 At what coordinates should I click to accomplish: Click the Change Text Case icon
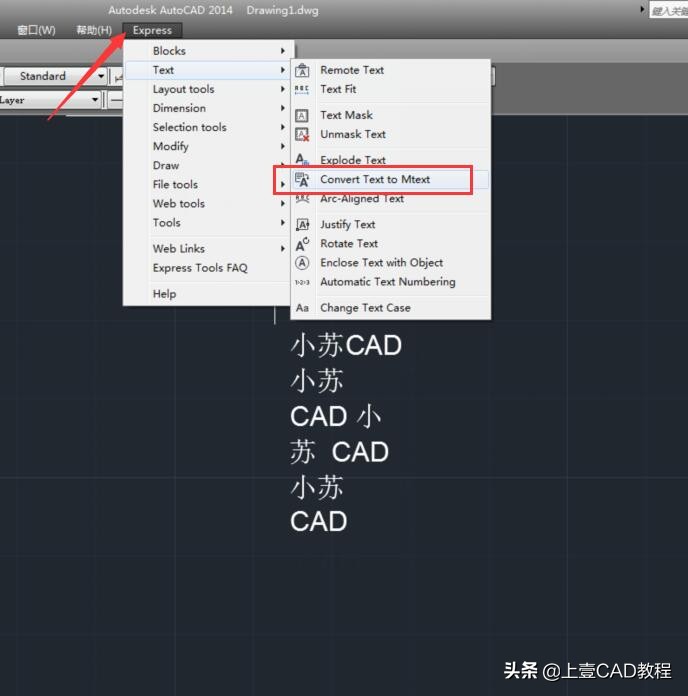(x=302, y=308)
